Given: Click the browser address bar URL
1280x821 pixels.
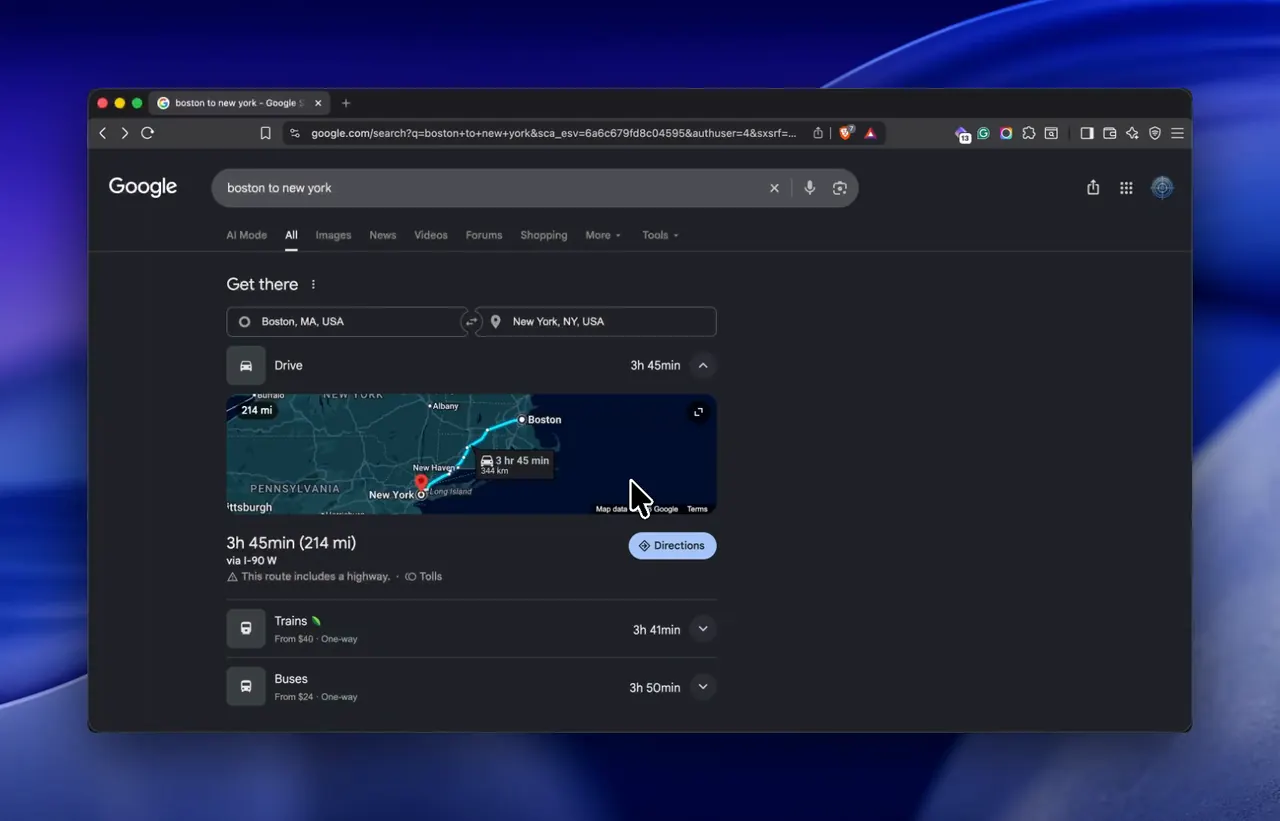Looking at the screenshot, I should tap(553, 133).
